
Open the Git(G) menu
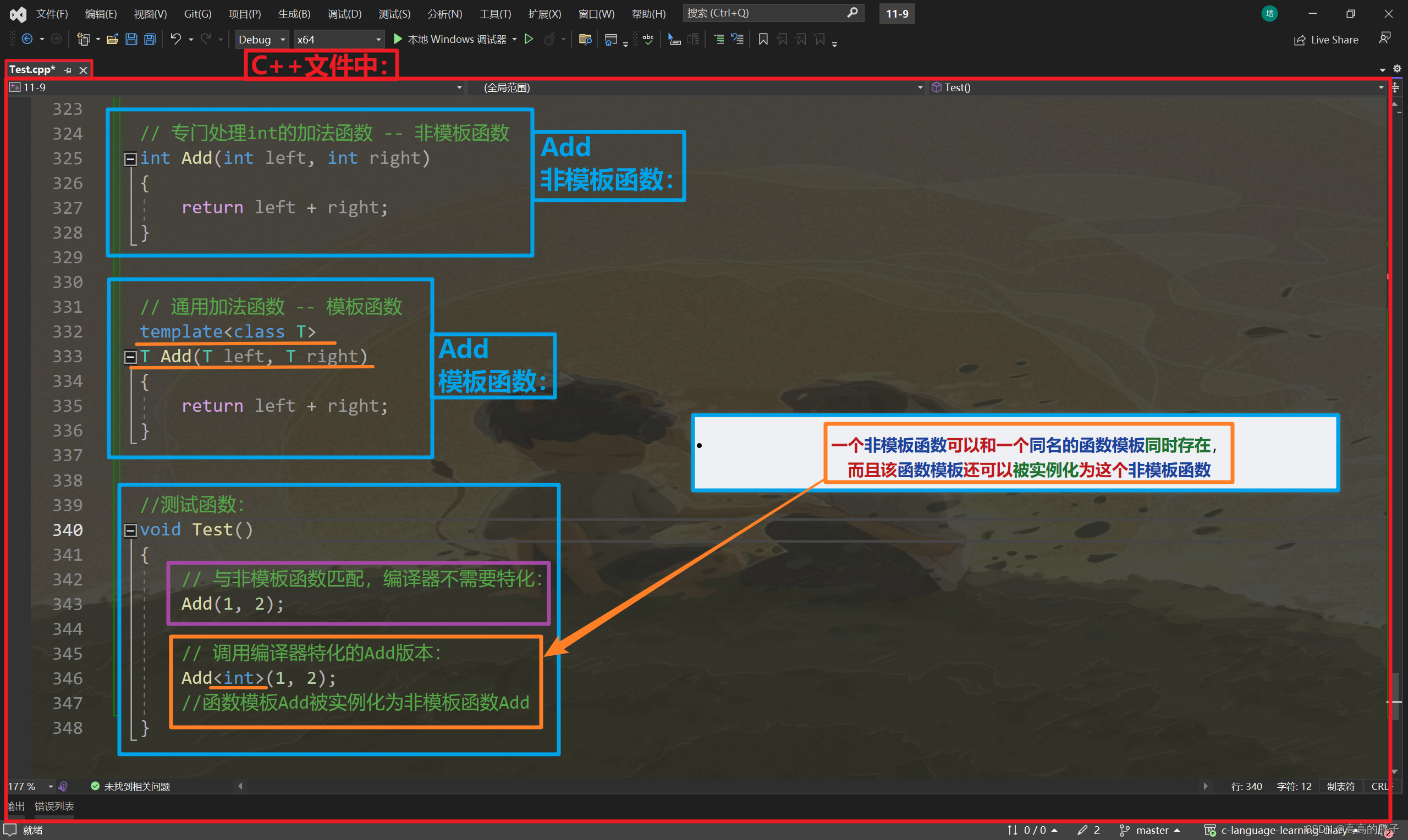pos(197,14)
